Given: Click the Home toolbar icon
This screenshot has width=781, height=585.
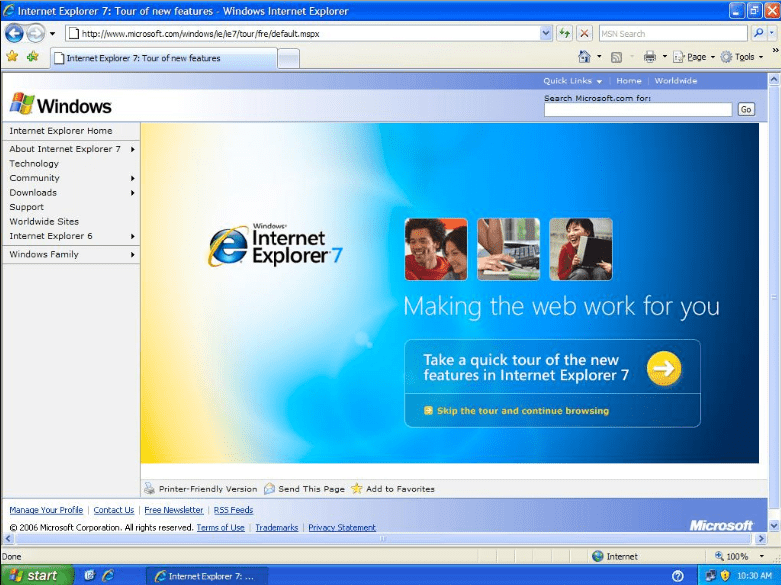Looking at the screenshot, I should [x=584, y=57].
